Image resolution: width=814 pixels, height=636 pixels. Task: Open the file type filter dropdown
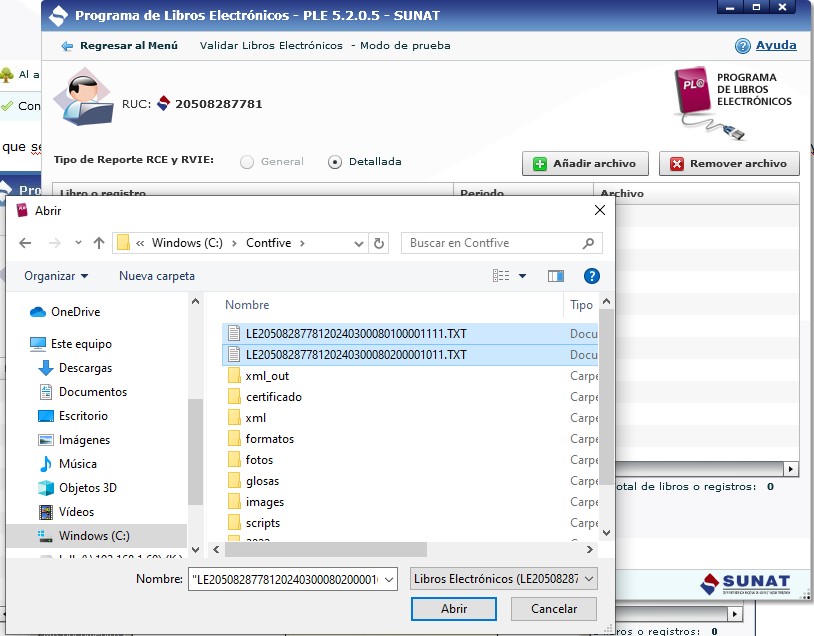[504, 579]
